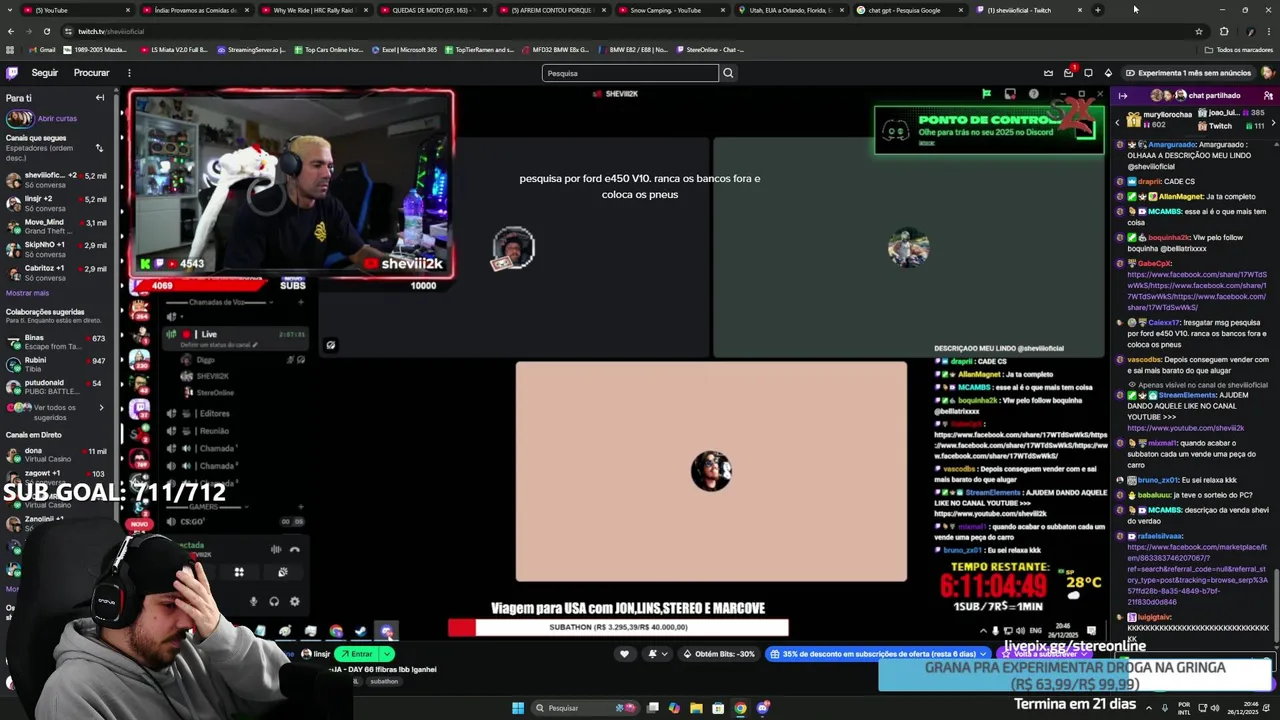1280x720 pixels.
Task: Open the notification options dropdown arrow
Action: [x=664, y=654]
